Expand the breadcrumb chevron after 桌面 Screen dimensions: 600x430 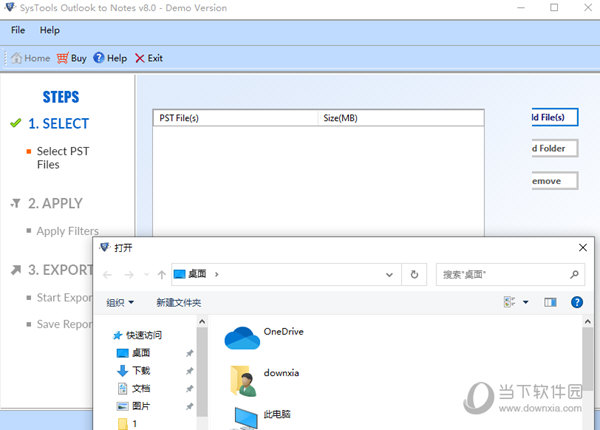click(x=217, y=274)
